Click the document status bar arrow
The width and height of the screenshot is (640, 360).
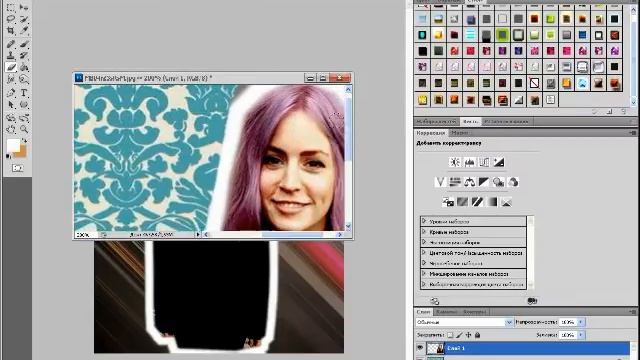(198, 235)
